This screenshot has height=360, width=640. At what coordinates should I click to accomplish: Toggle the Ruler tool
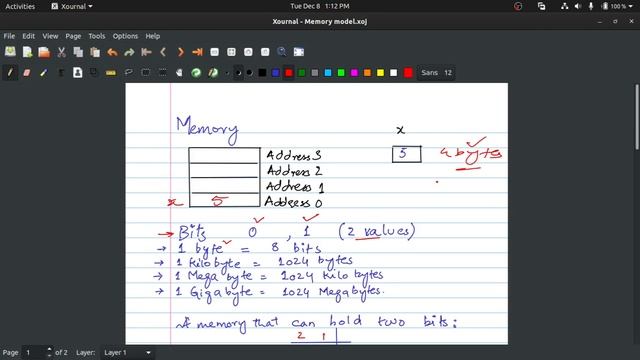111,73
